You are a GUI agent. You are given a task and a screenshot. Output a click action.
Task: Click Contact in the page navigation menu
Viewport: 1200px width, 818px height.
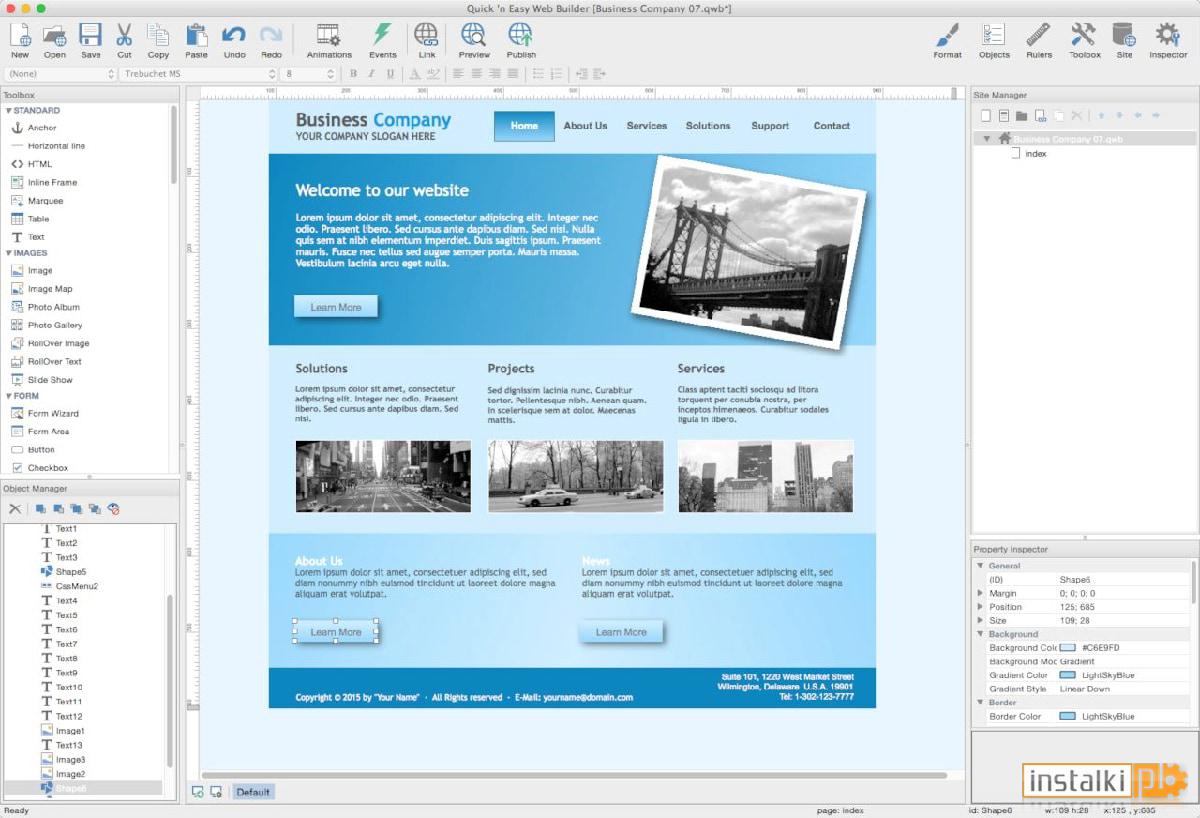point(832,126)
